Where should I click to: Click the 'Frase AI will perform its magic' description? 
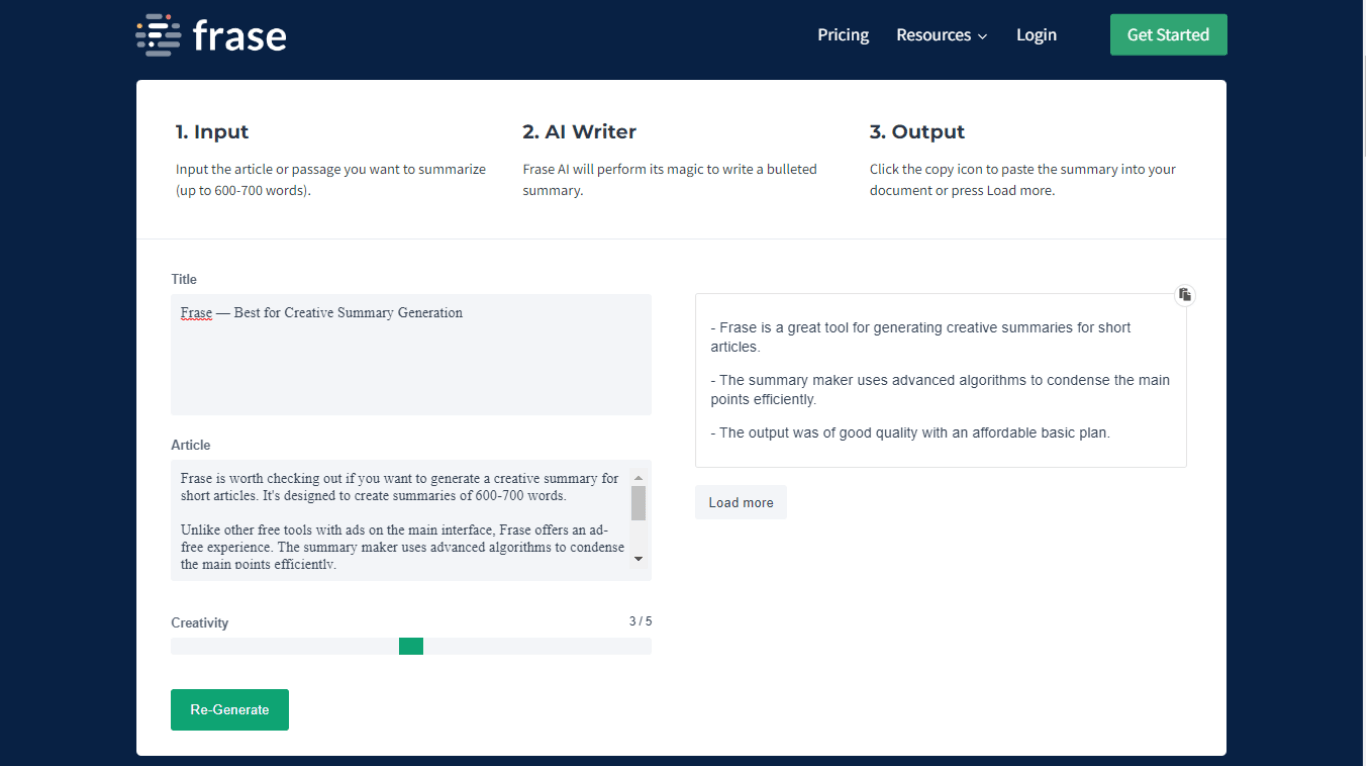[x=670, y=180]
